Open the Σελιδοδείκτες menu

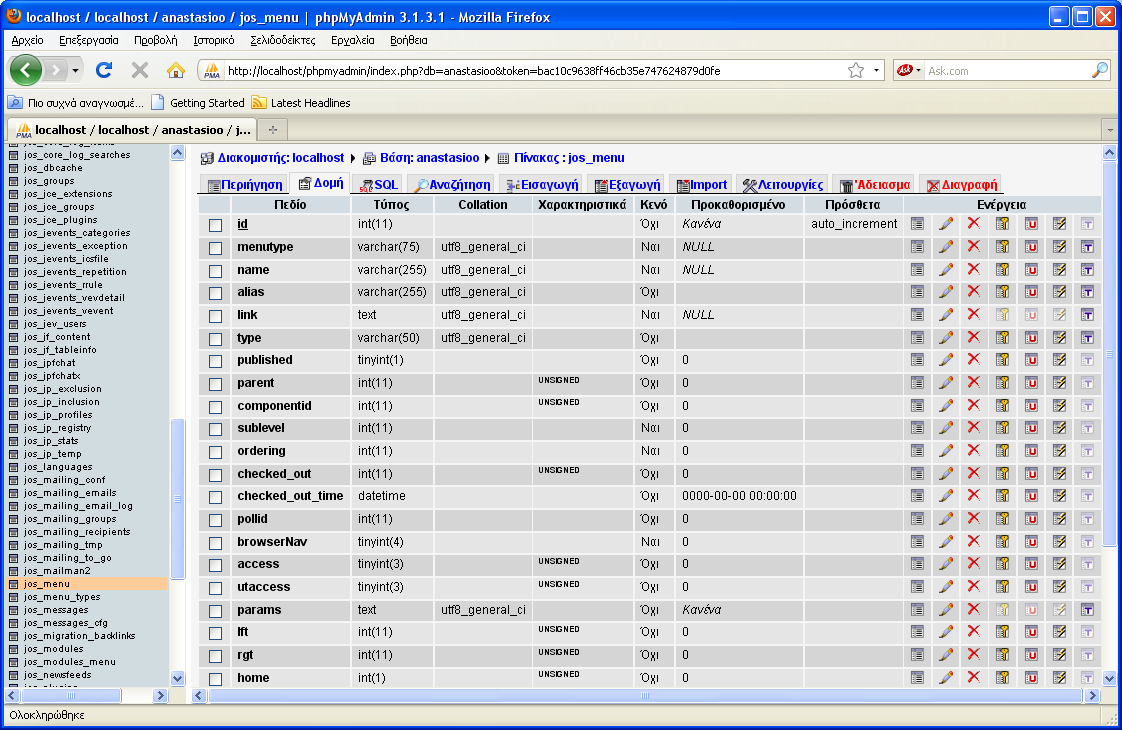(x=283, y=40)
